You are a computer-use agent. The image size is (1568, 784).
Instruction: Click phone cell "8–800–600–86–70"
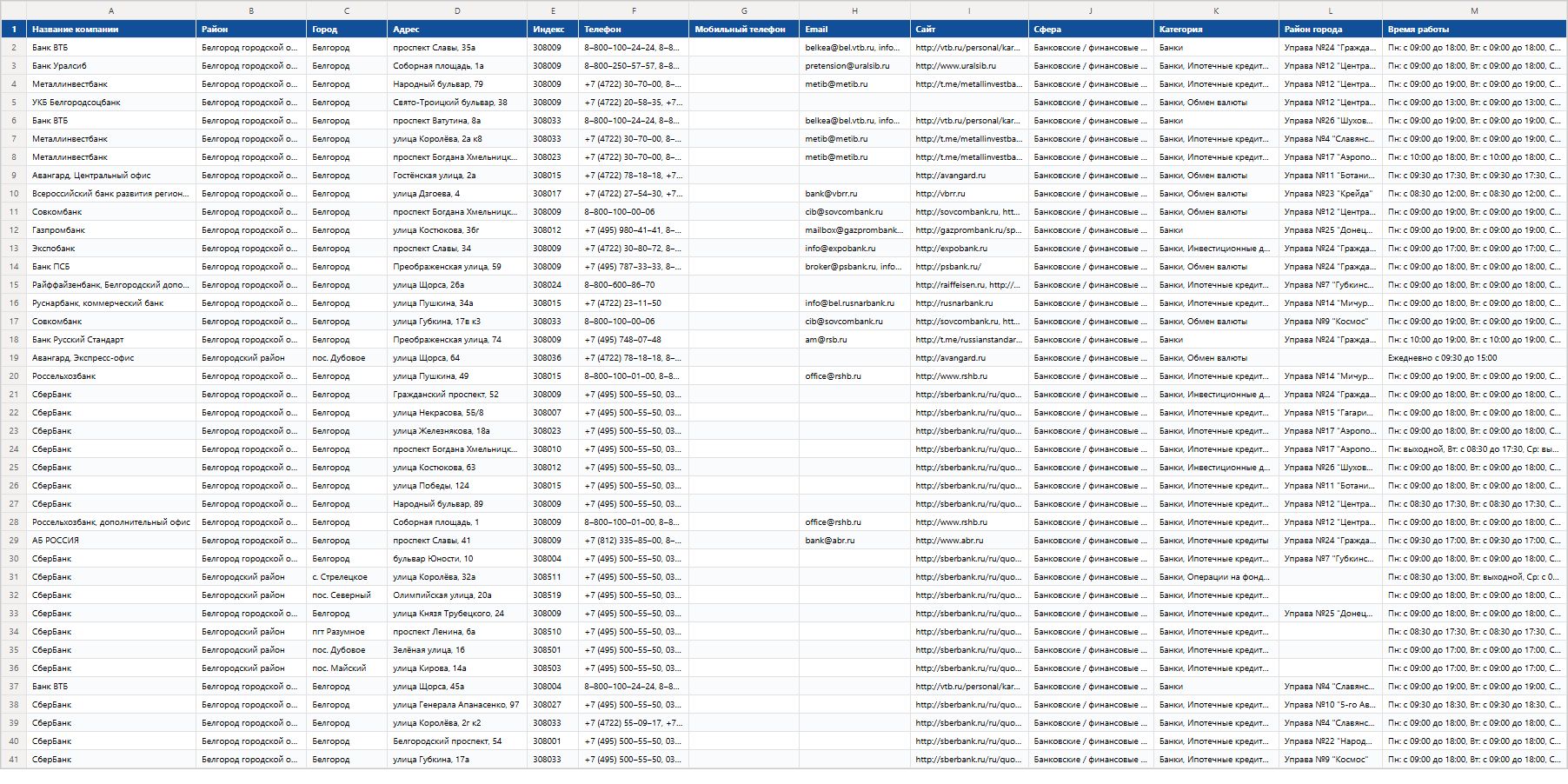(634, 285)
